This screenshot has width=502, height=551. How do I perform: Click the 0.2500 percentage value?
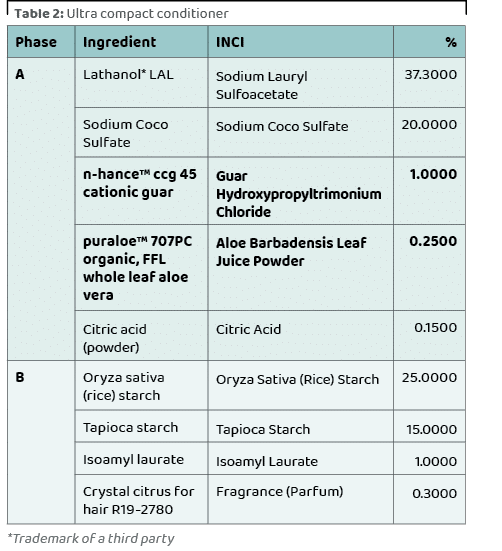433,241
